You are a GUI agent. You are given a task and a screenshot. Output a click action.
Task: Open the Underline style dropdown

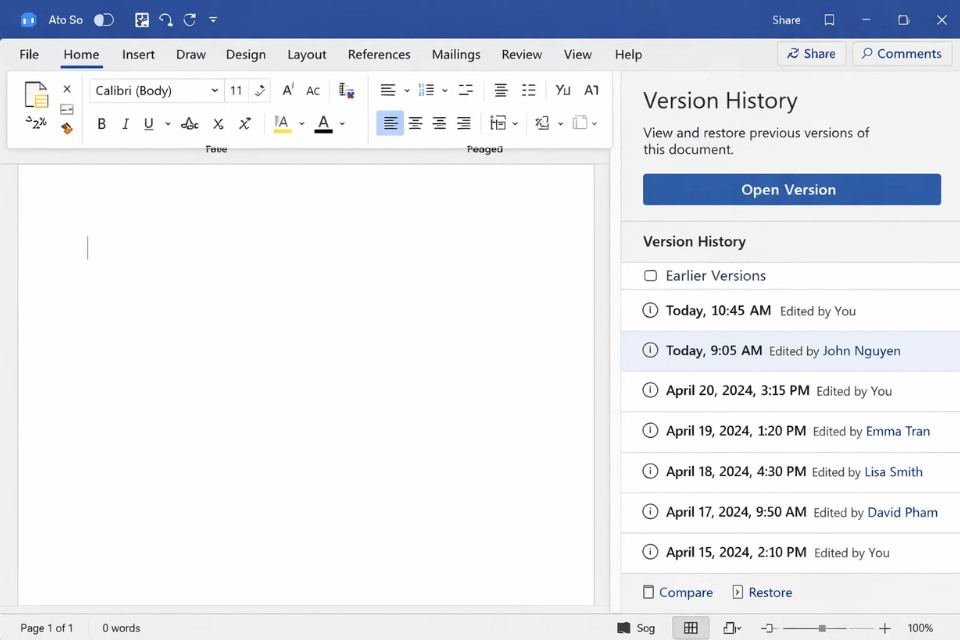(x=167, y=123)
